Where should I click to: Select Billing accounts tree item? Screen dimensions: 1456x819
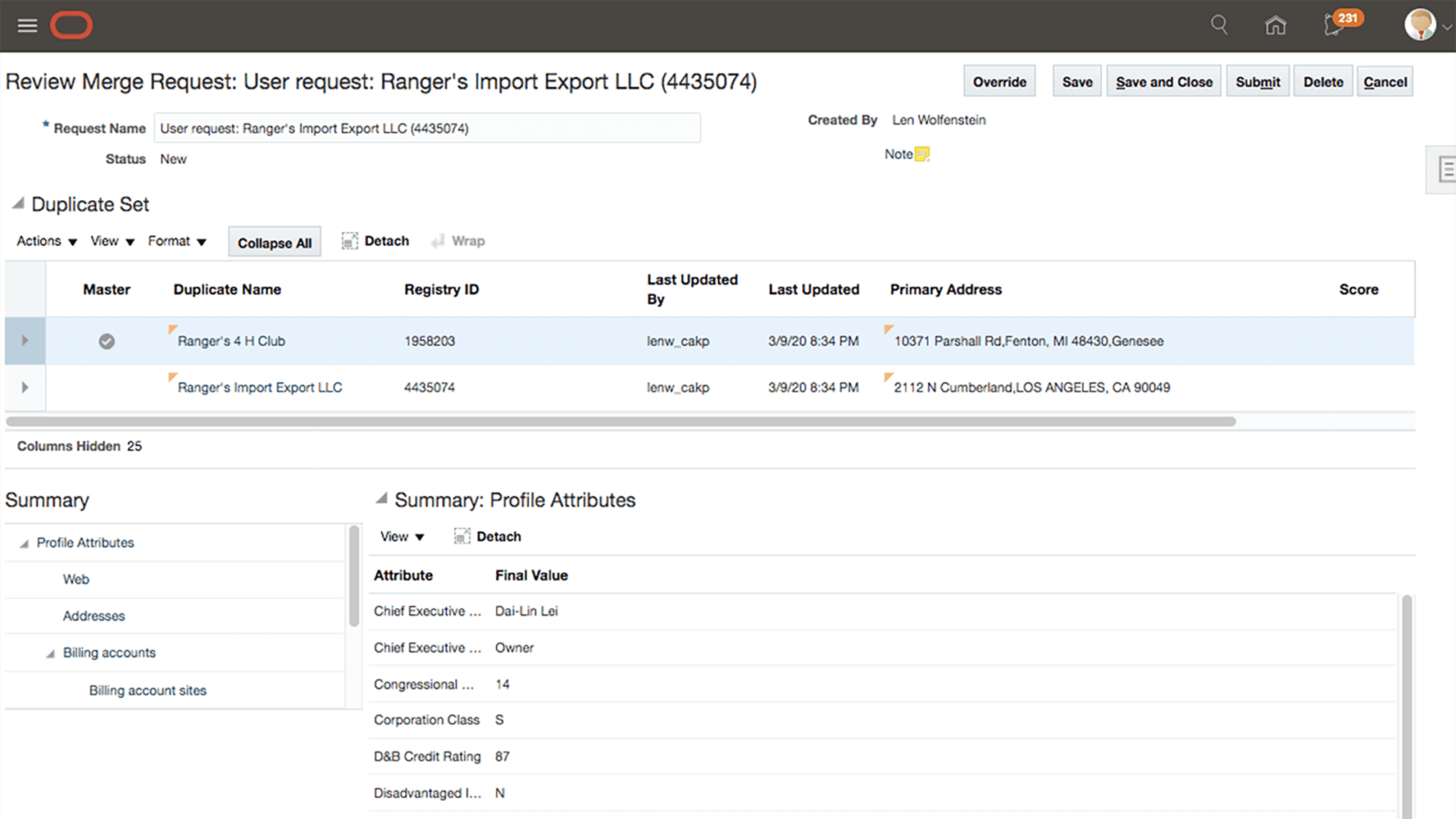(109, 653)
